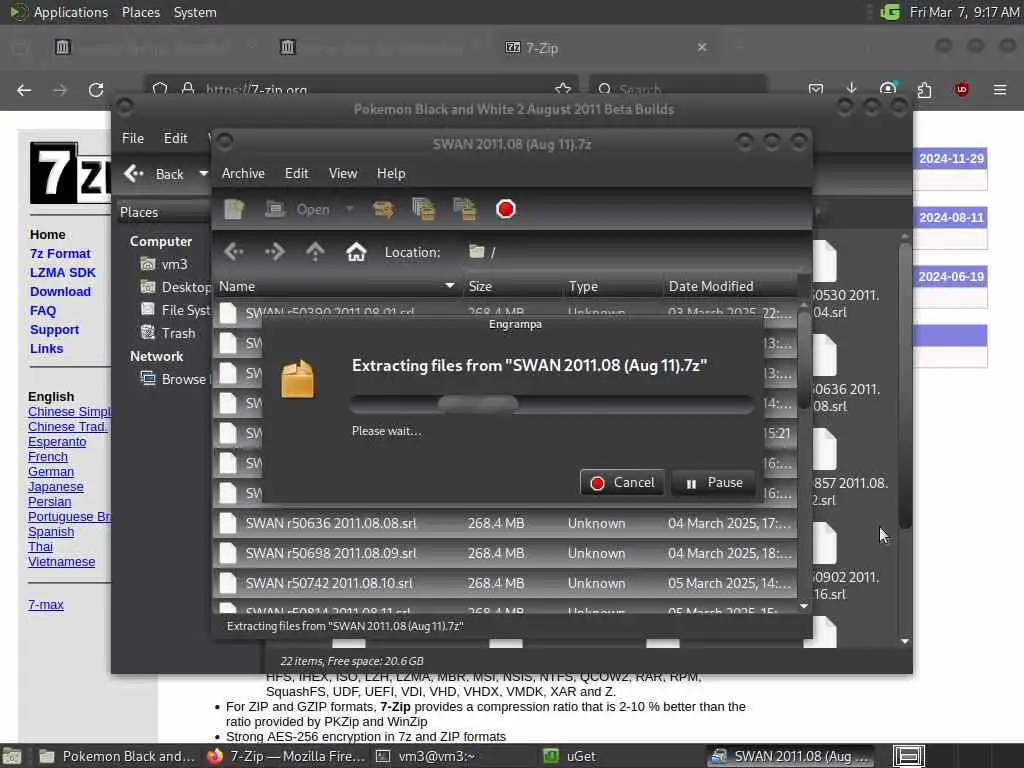Screen dimensions: 1024x768
Task: Click the Location path field
Action: (x=633, y=252)
